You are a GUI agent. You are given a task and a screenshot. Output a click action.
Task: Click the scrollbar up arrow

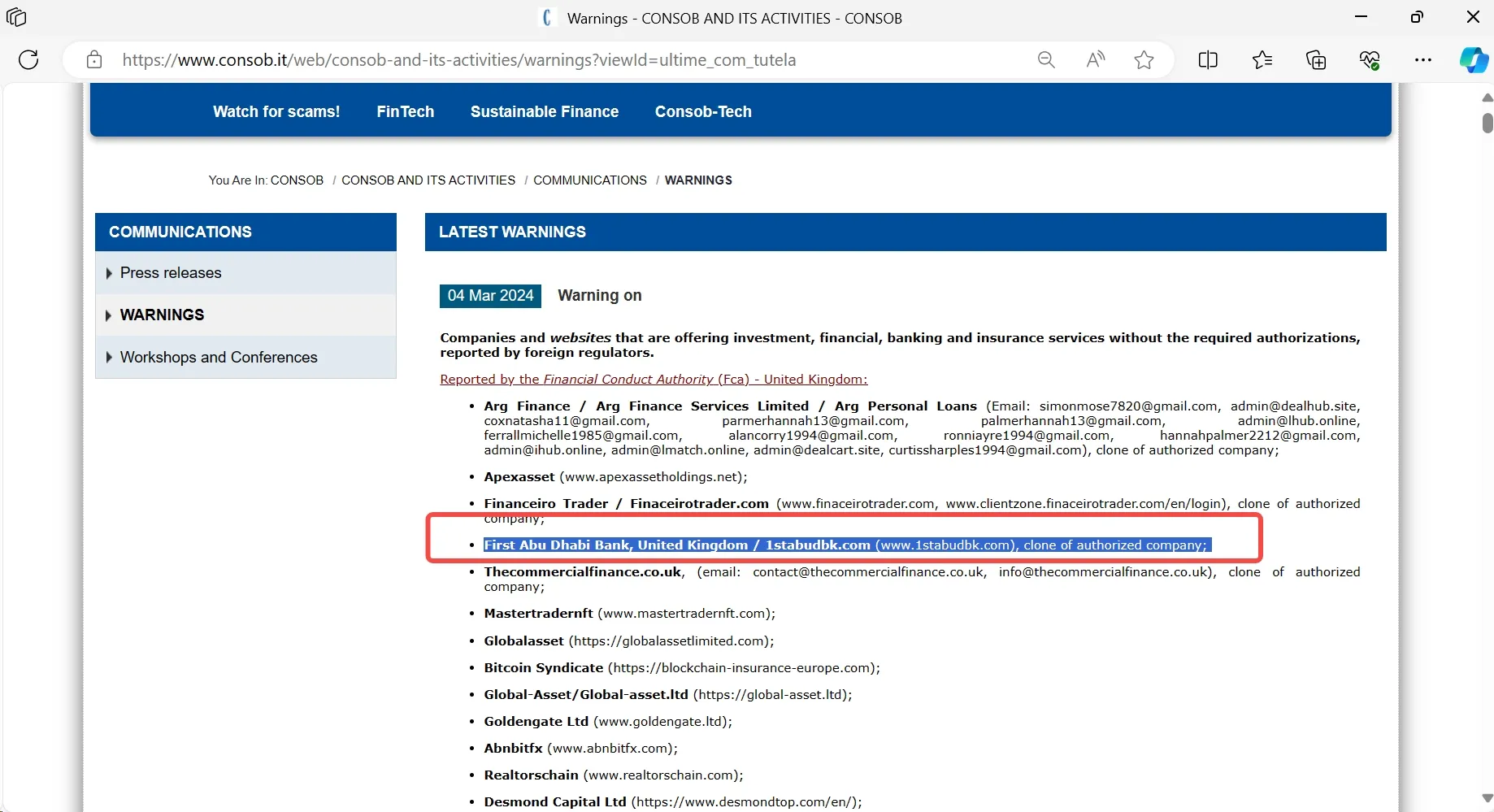tap(1487, 98)
